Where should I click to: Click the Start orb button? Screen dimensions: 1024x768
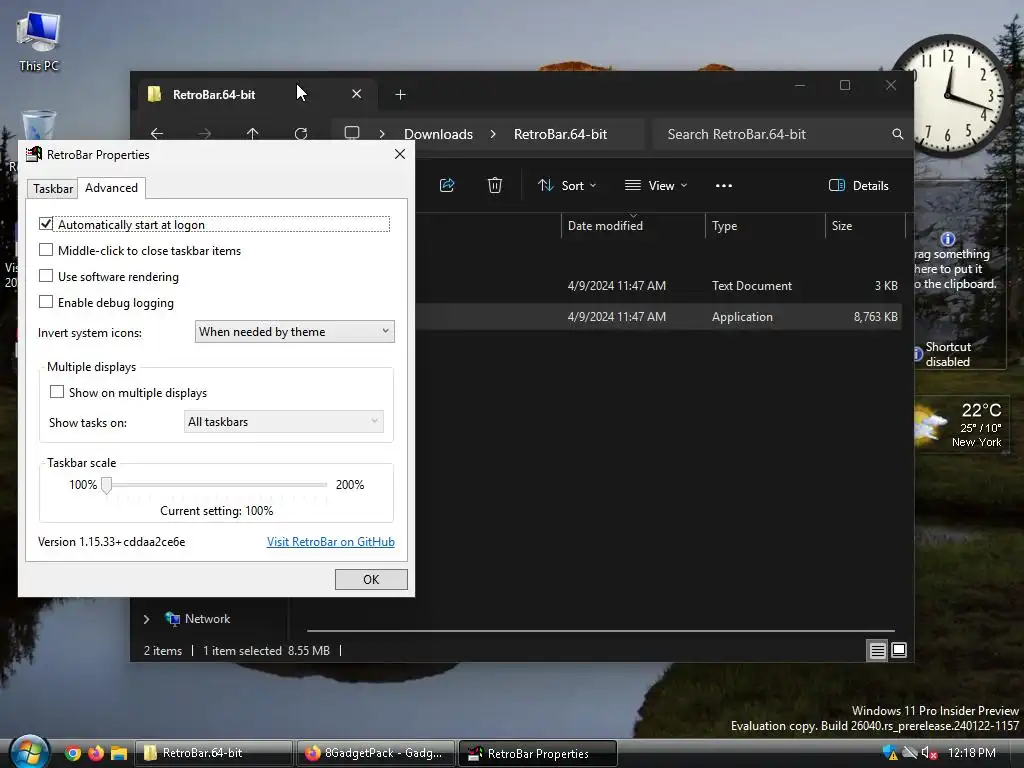click(x=29, y=752)
